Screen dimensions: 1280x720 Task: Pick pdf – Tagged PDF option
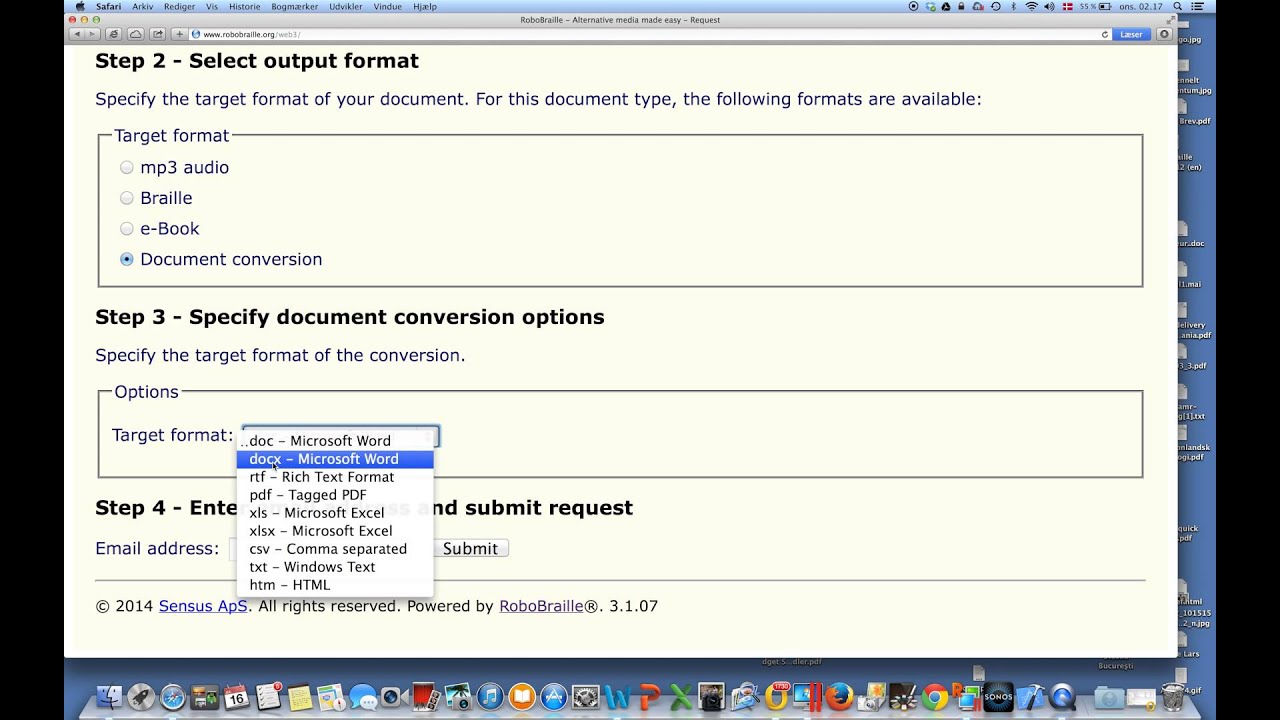coord(335,495)
